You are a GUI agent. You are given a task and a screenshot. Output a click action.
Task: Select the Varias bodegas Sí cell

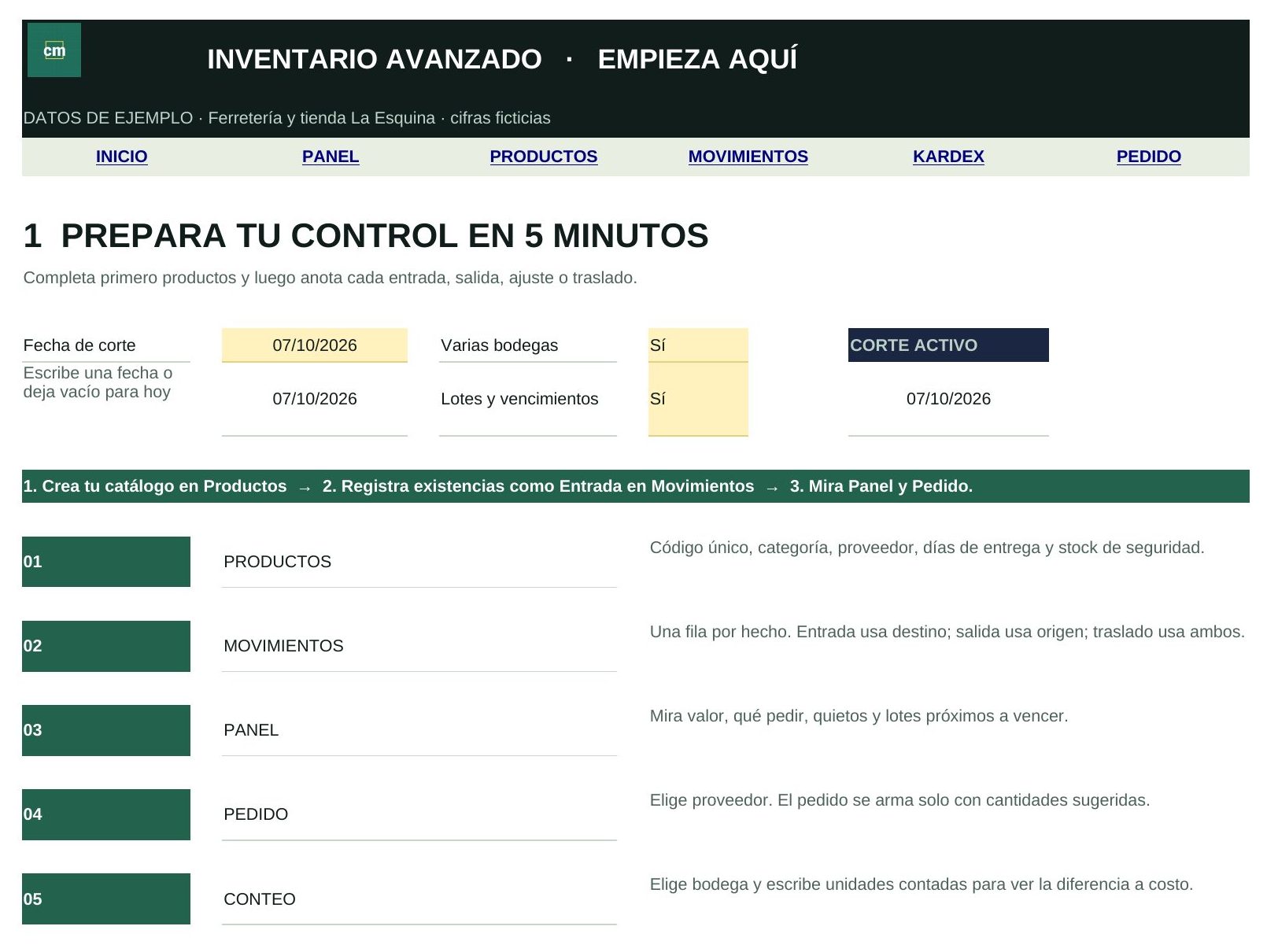pos(698,345)
